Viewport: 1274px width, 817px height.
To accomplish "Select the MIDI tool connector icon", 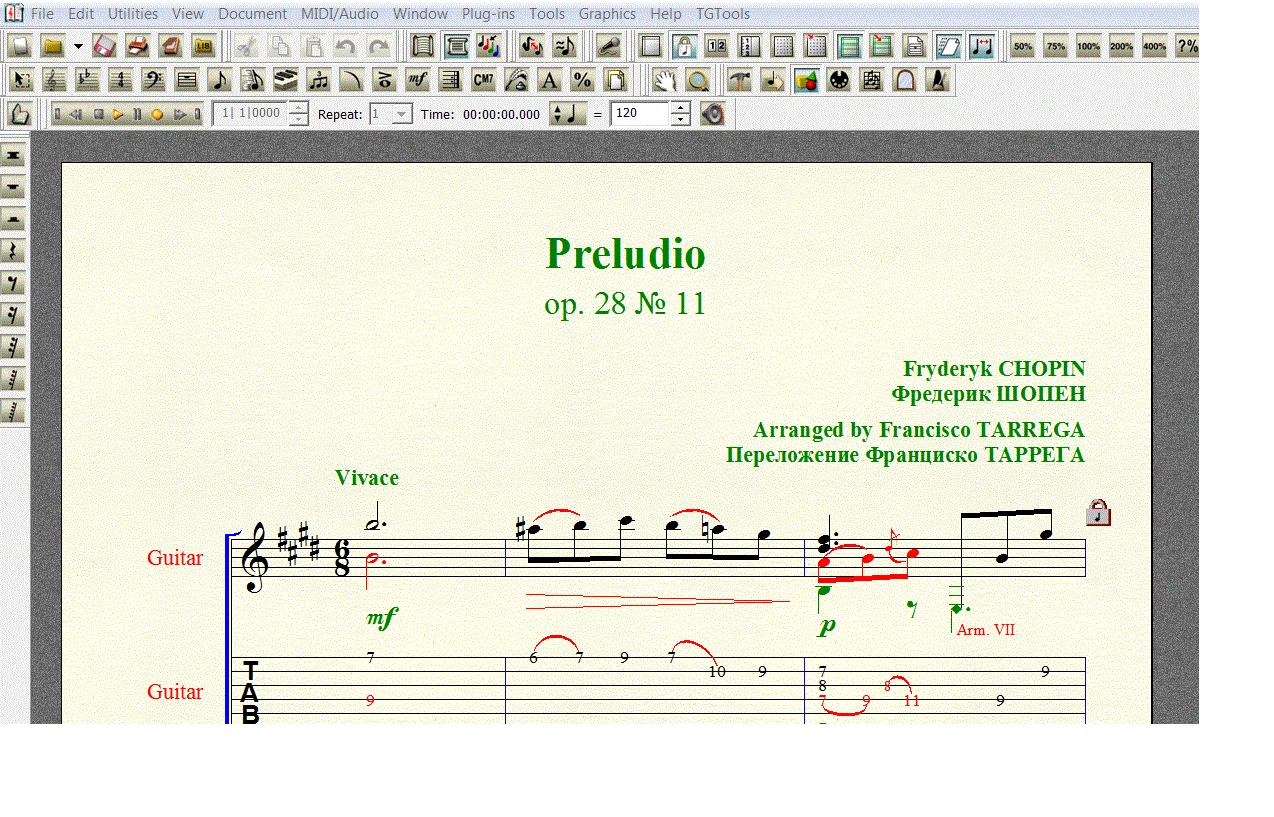I will point(839,81).
